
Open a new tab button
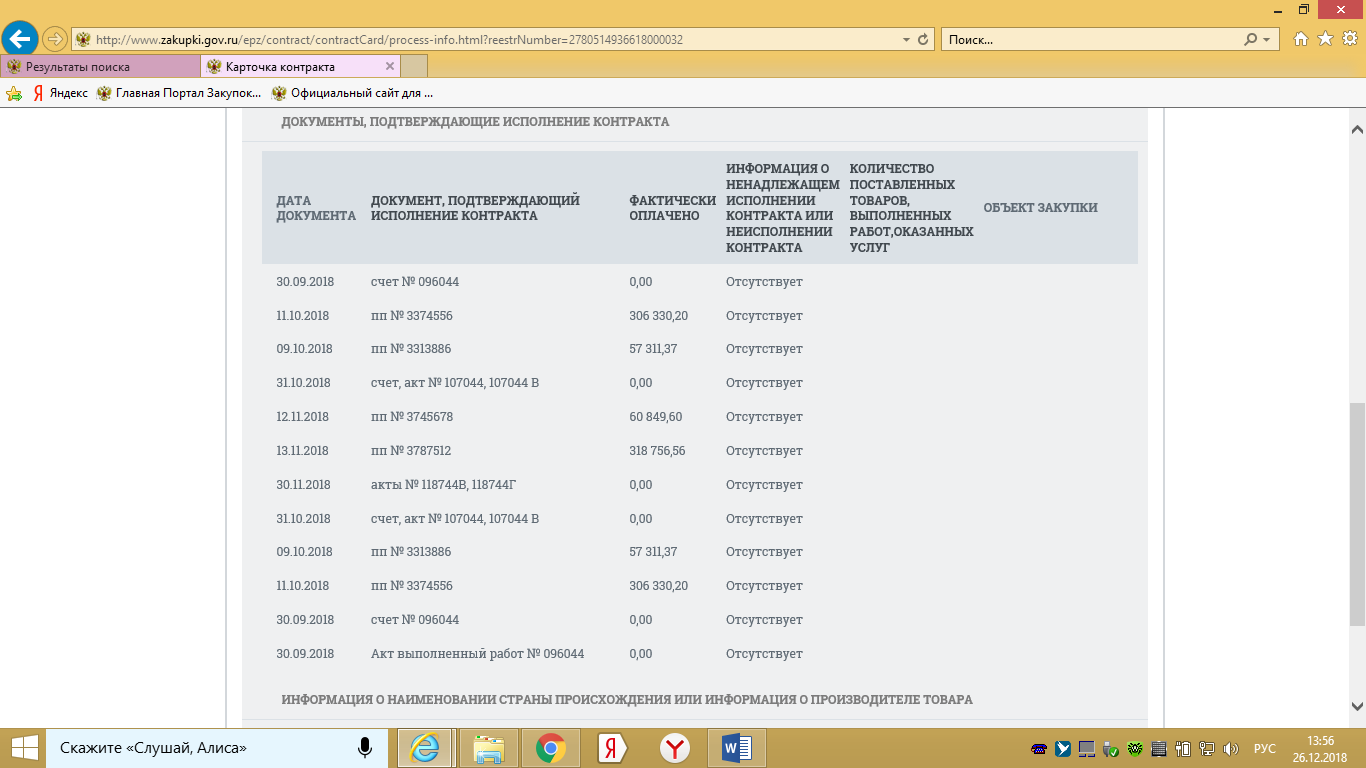click(414, 67)
